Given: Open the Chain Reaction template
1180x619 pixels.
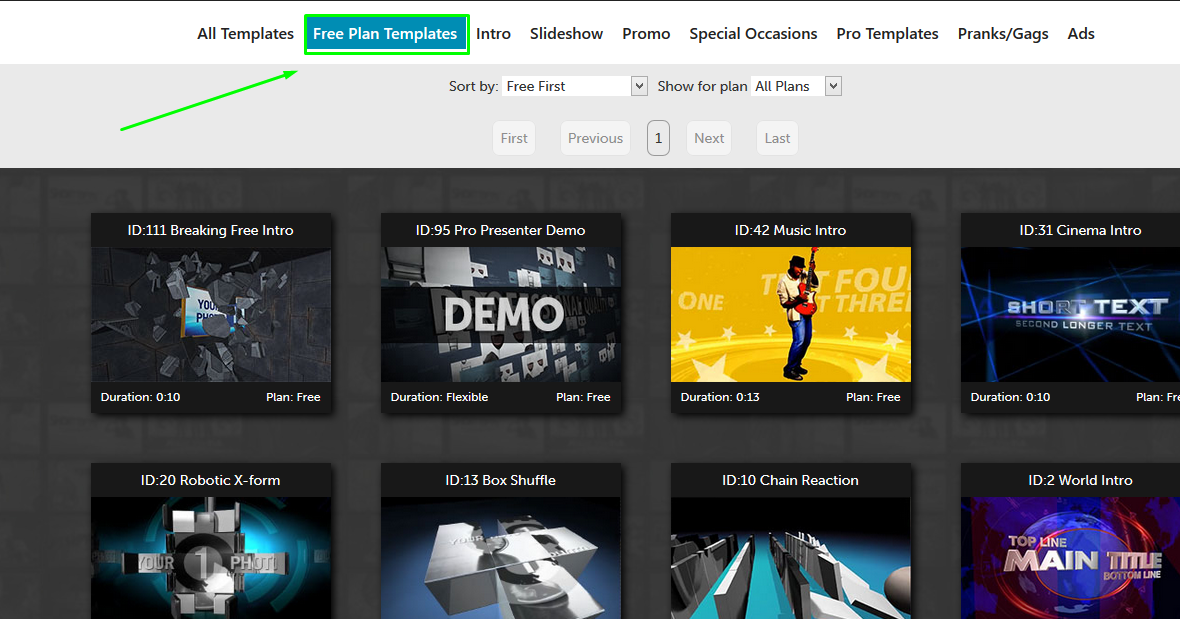Looking at the screenshot, I should [x=790, y=545].
